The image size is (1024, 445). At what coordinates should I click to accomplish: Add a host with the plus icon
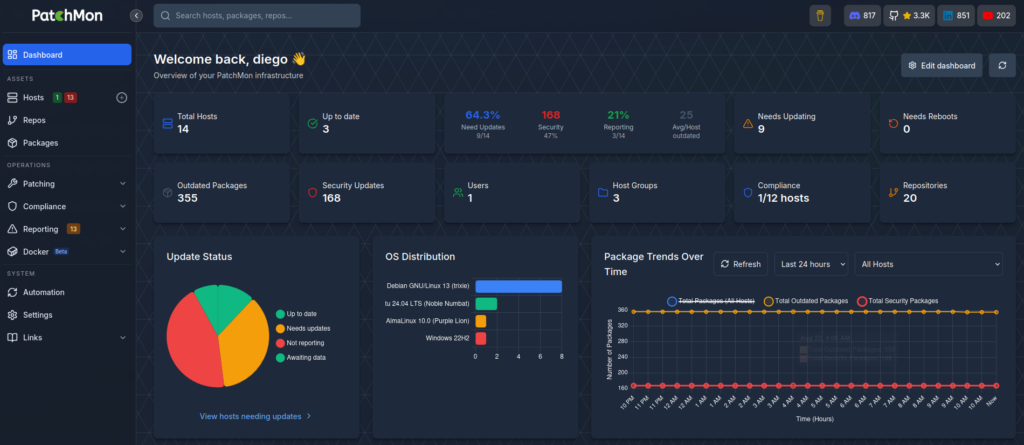coord(121,97)
